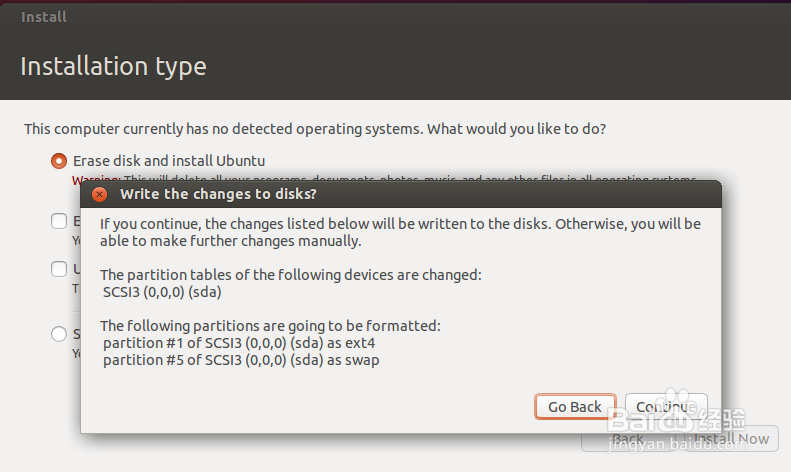Toggle the checkbox beside the label starting with 'U'
Screen dimensions: 791x472
point(59,269)
